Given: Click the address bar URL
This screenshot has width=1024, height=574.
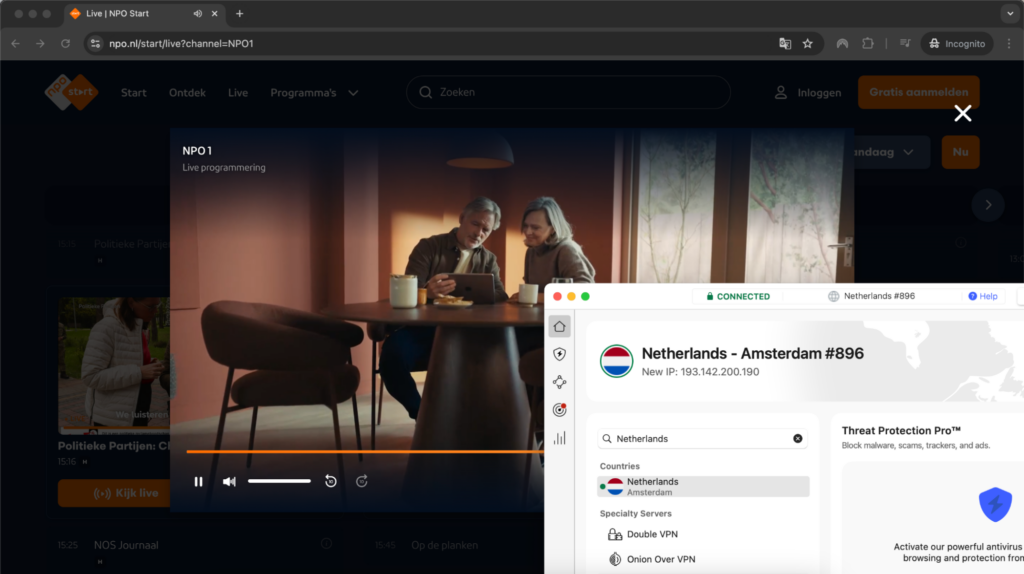Looking at the screenshot, I should click(181, 44).
